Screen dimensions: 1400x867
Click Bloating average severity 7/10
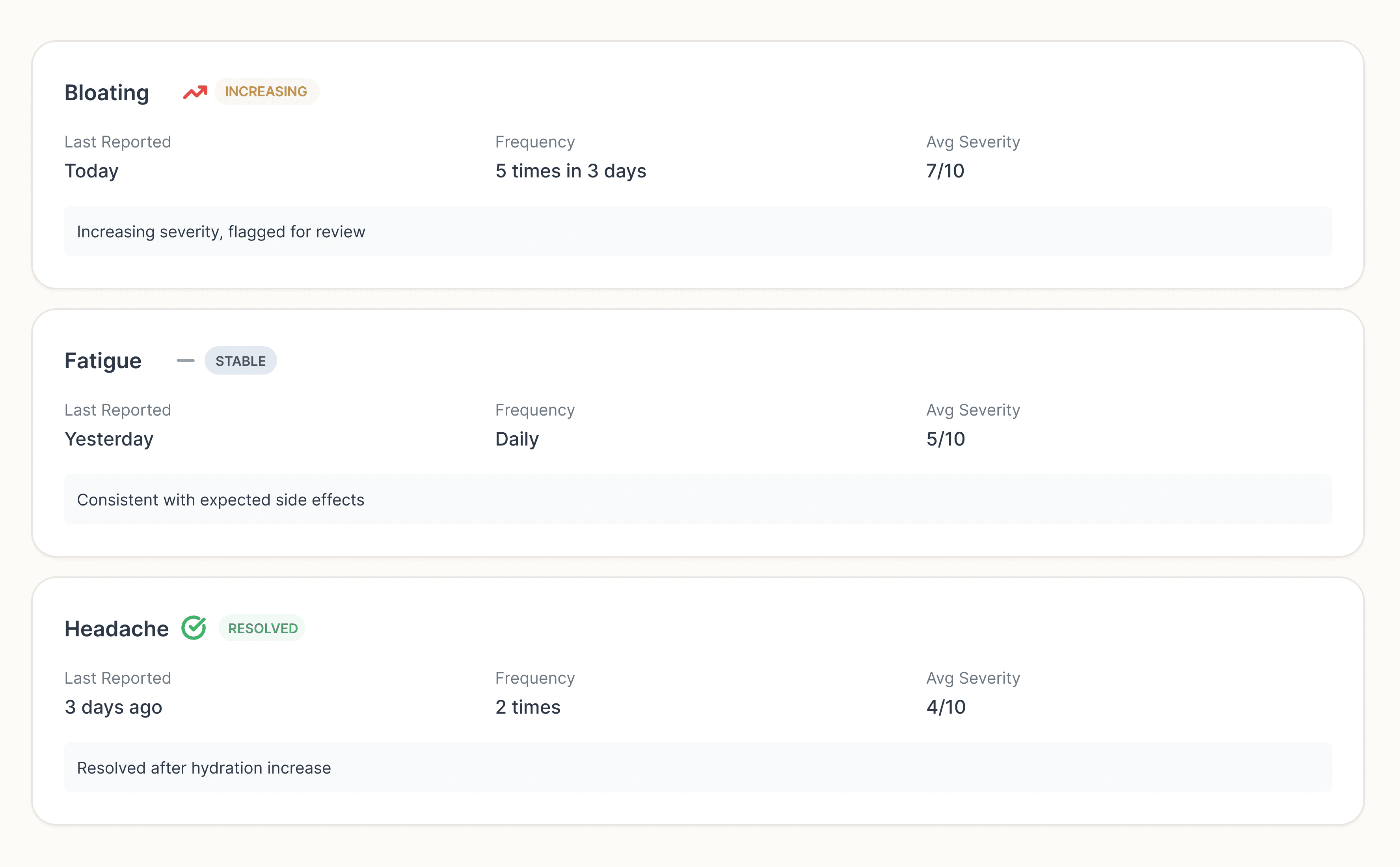tap(945, 171)
